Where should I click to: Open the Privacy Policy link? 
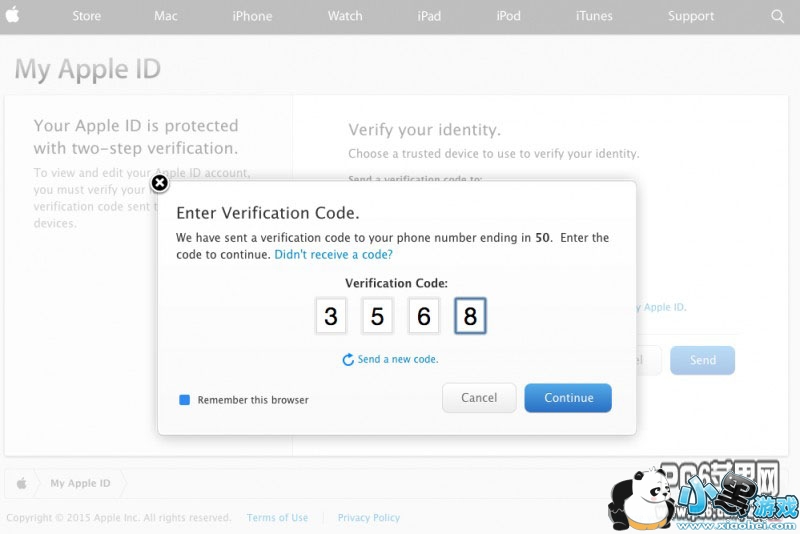pos(369,518)
